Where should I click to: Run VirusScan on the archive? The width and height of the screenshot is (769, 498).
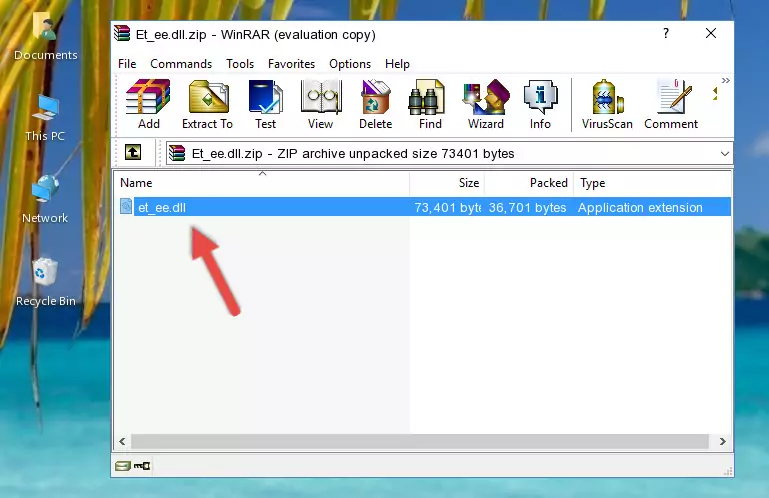point(607,105)
